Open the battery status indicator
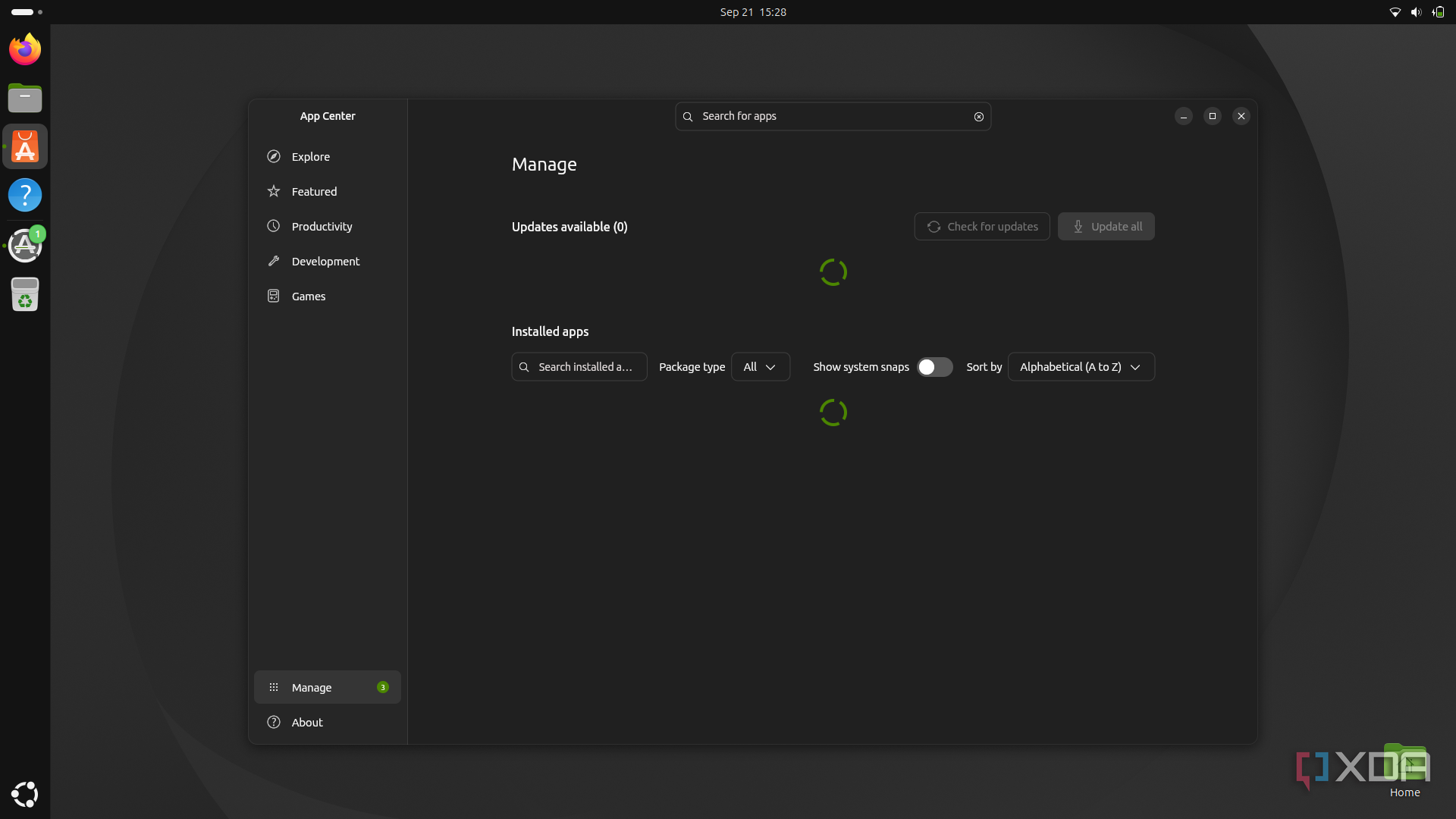Viewport: 1456px width, 819px height. (x=1438, y=12)
